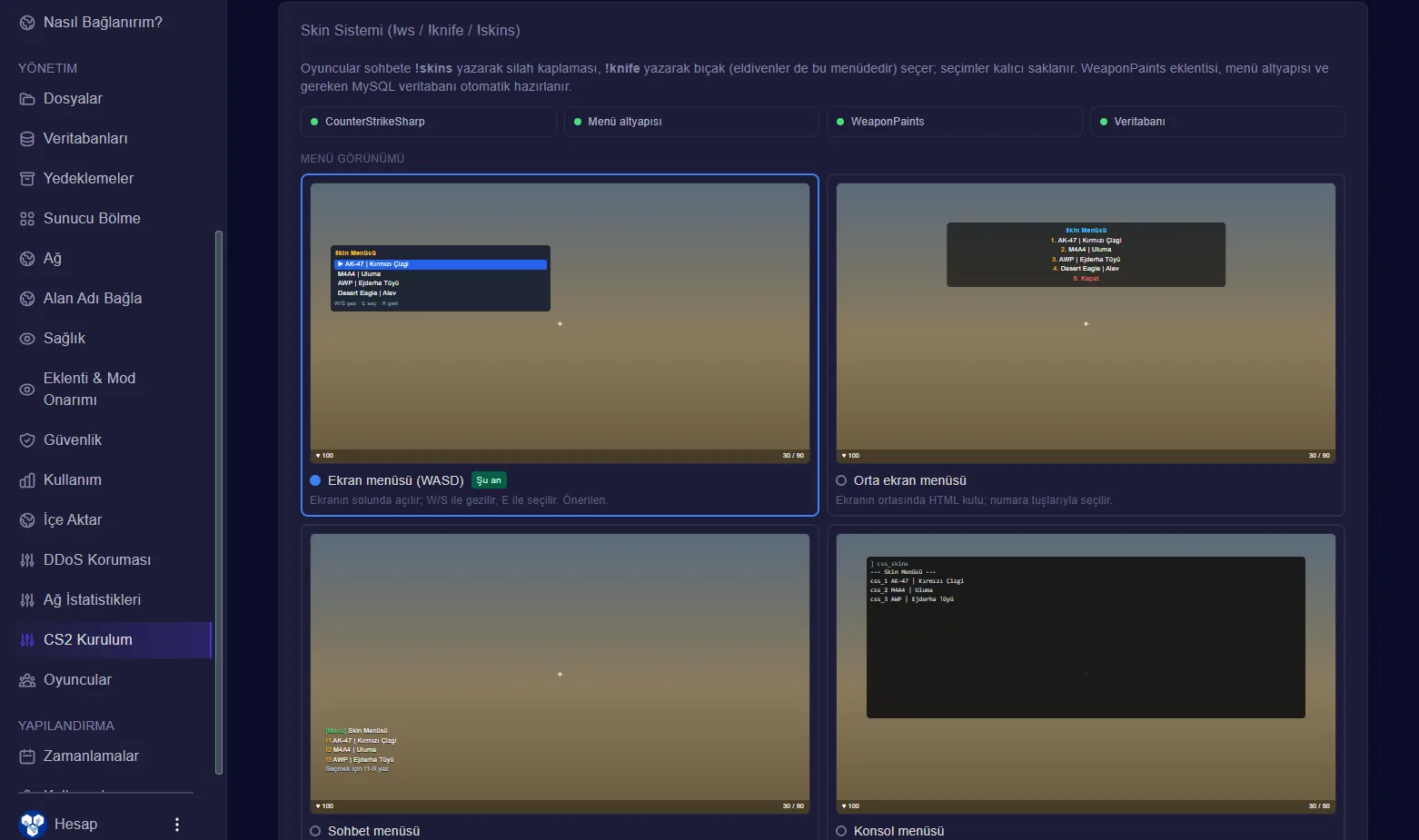Click the "MENÜ GÖRÜNÜMÜ" section label
Viewport: 1419px width, 840px height.
[x=352, y=159]
